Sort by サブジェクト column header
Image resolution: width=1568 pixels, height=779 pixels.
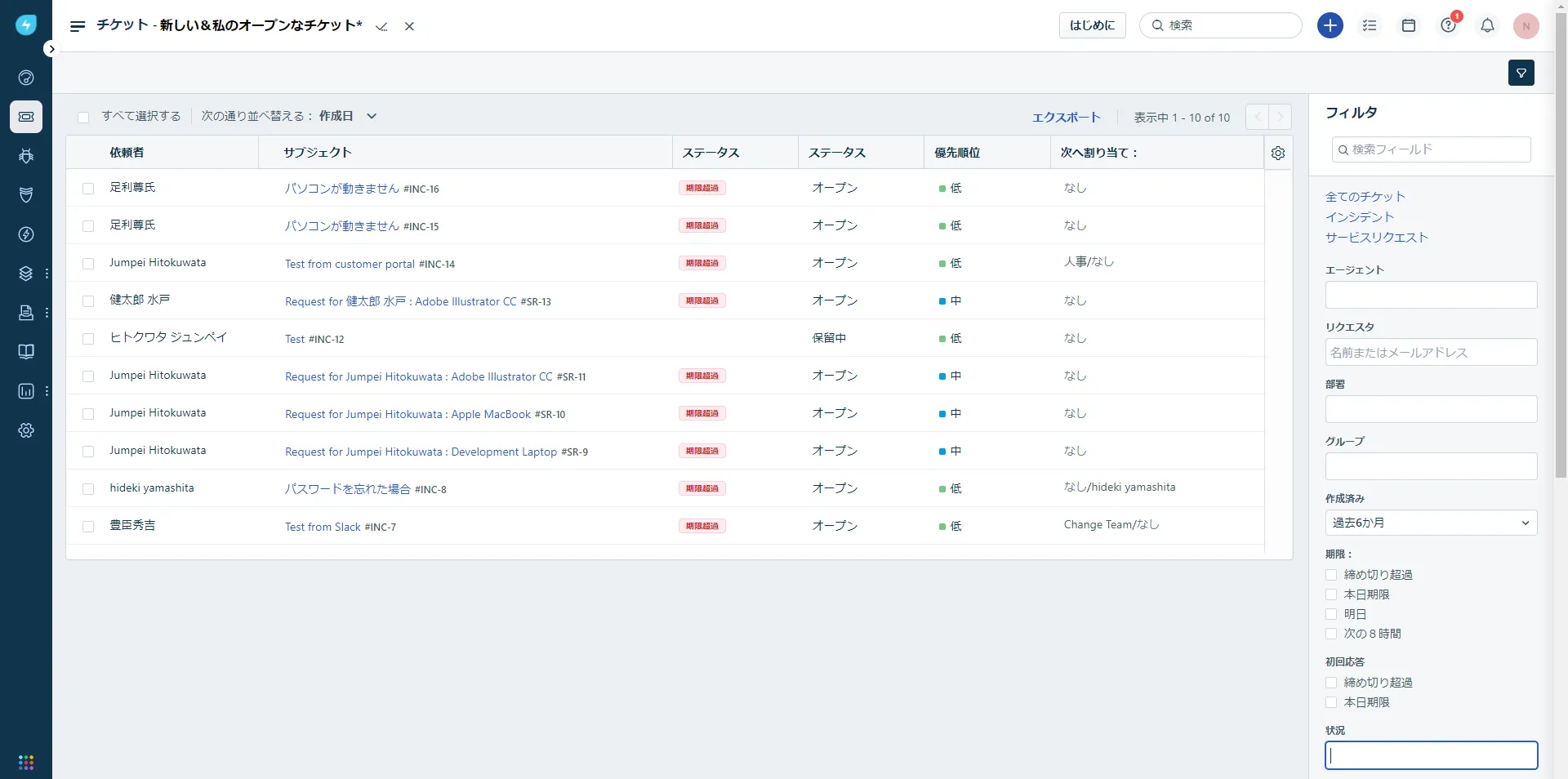coord(318,153)
